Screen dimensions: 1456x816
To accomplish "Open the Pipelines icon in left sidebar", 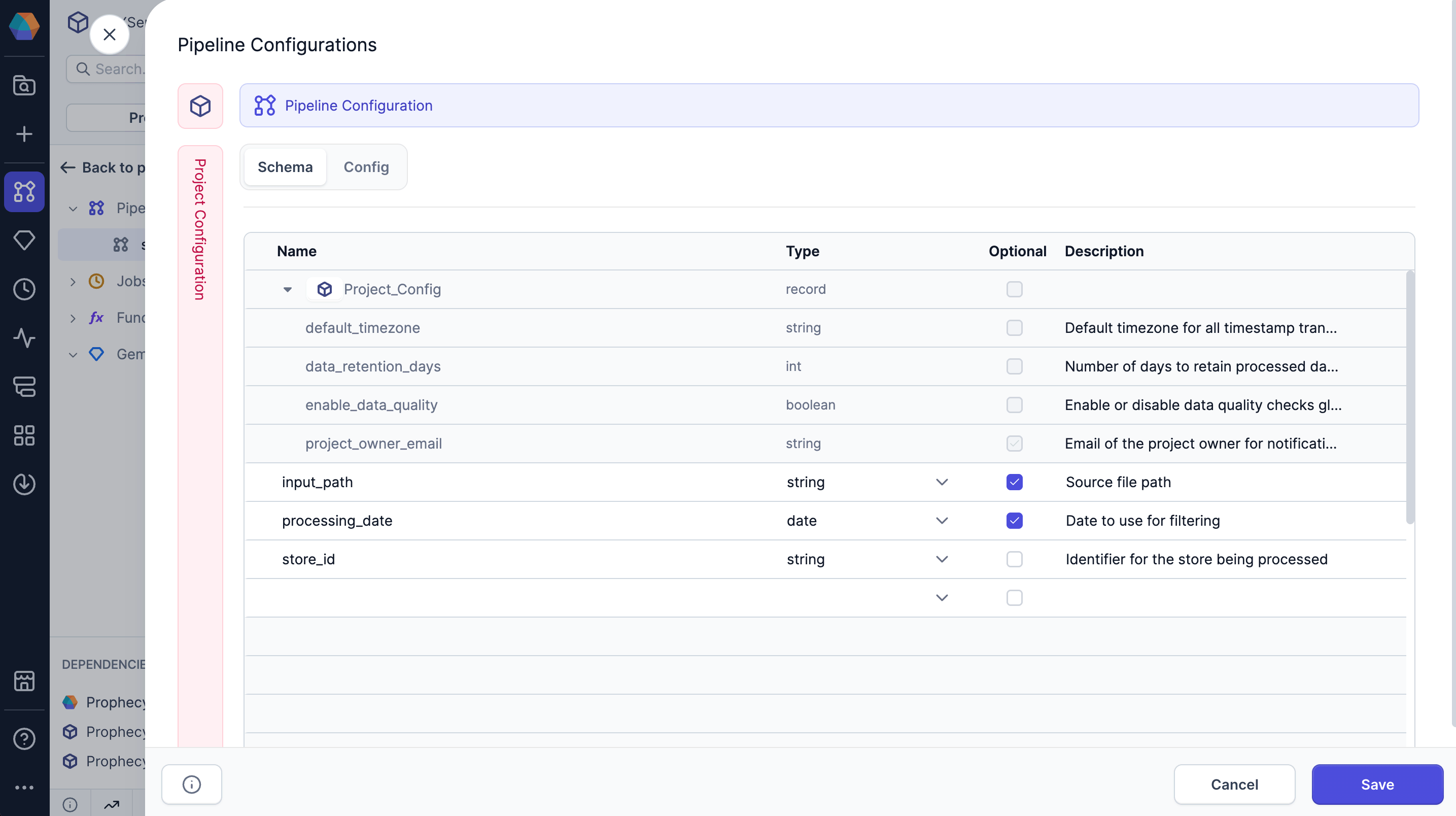I will (24, 192).
